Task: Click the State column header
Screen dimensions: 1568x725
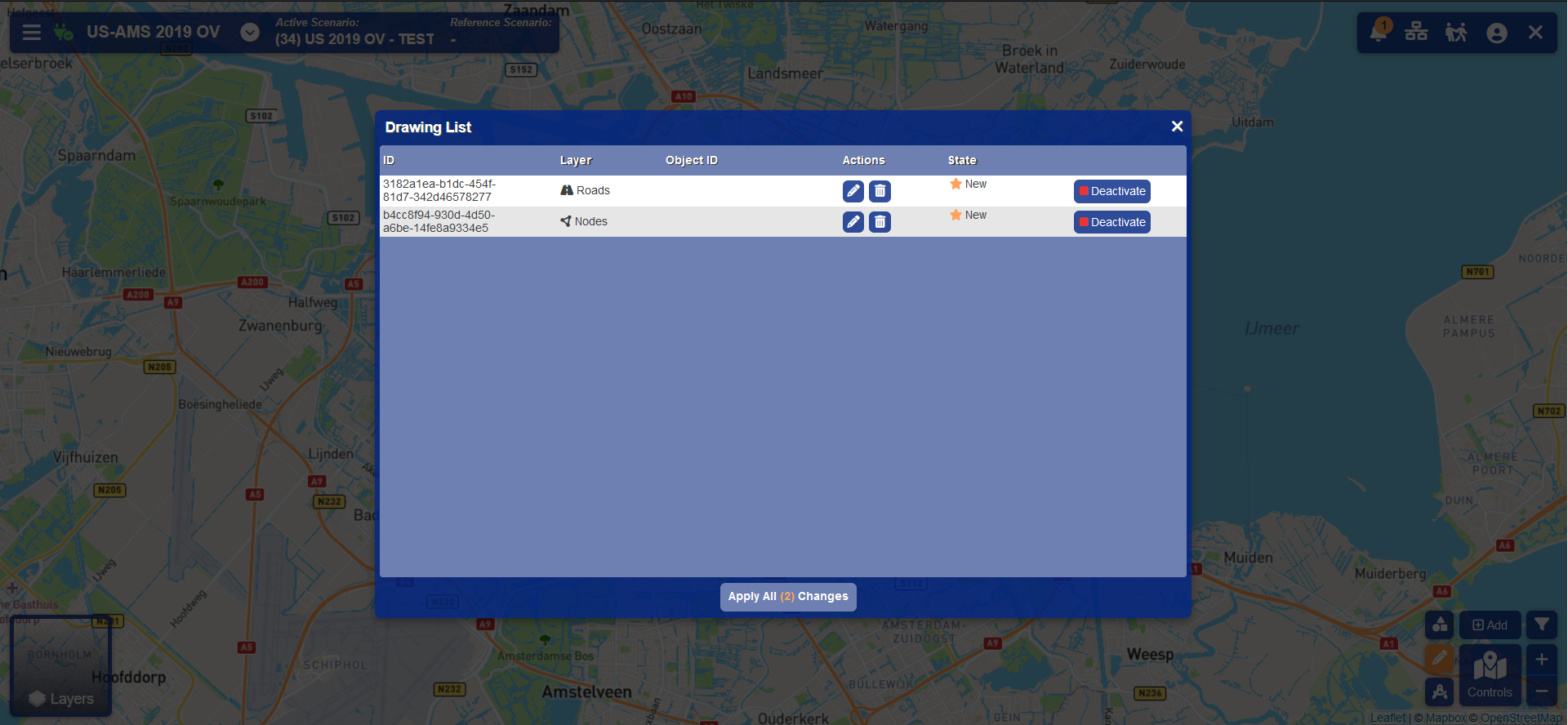Action: [962, 161]
